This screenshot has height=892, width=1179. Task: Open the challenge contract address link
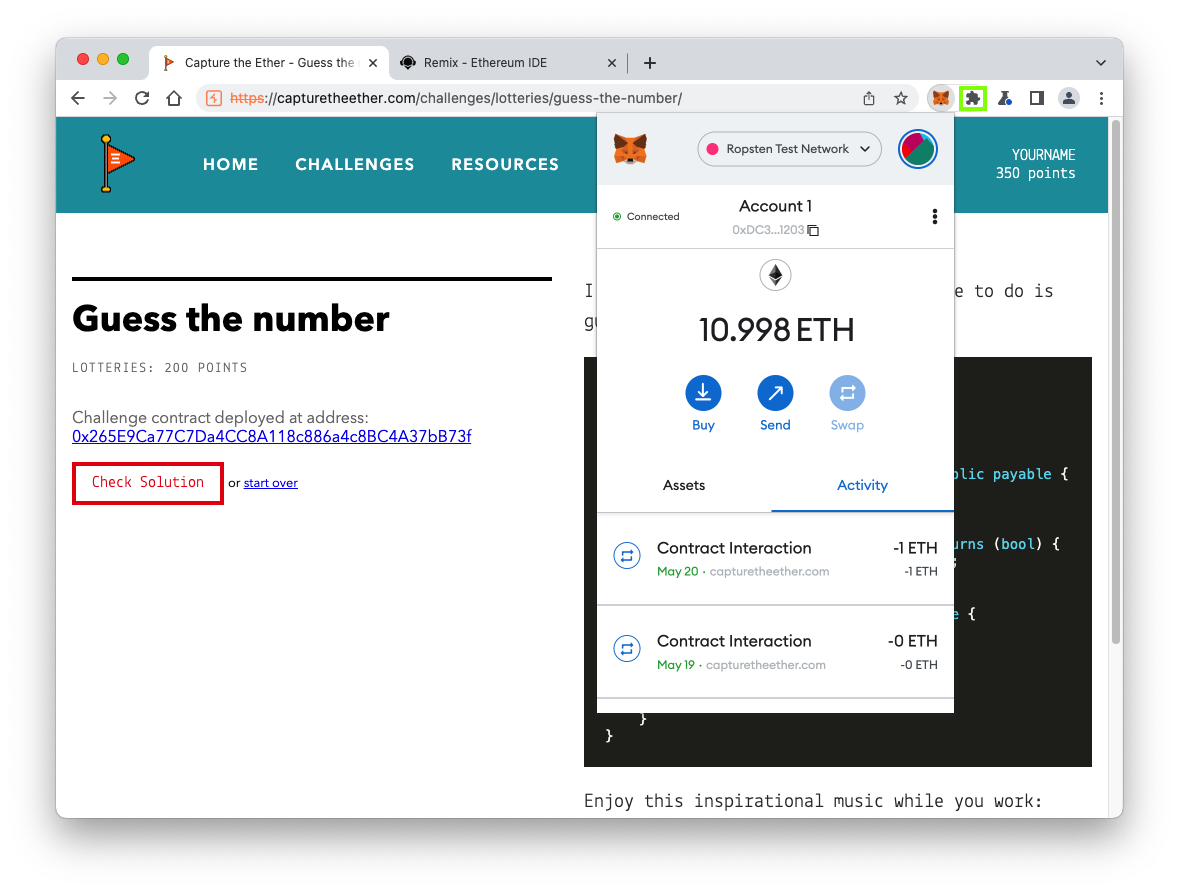tap(271, 437)
